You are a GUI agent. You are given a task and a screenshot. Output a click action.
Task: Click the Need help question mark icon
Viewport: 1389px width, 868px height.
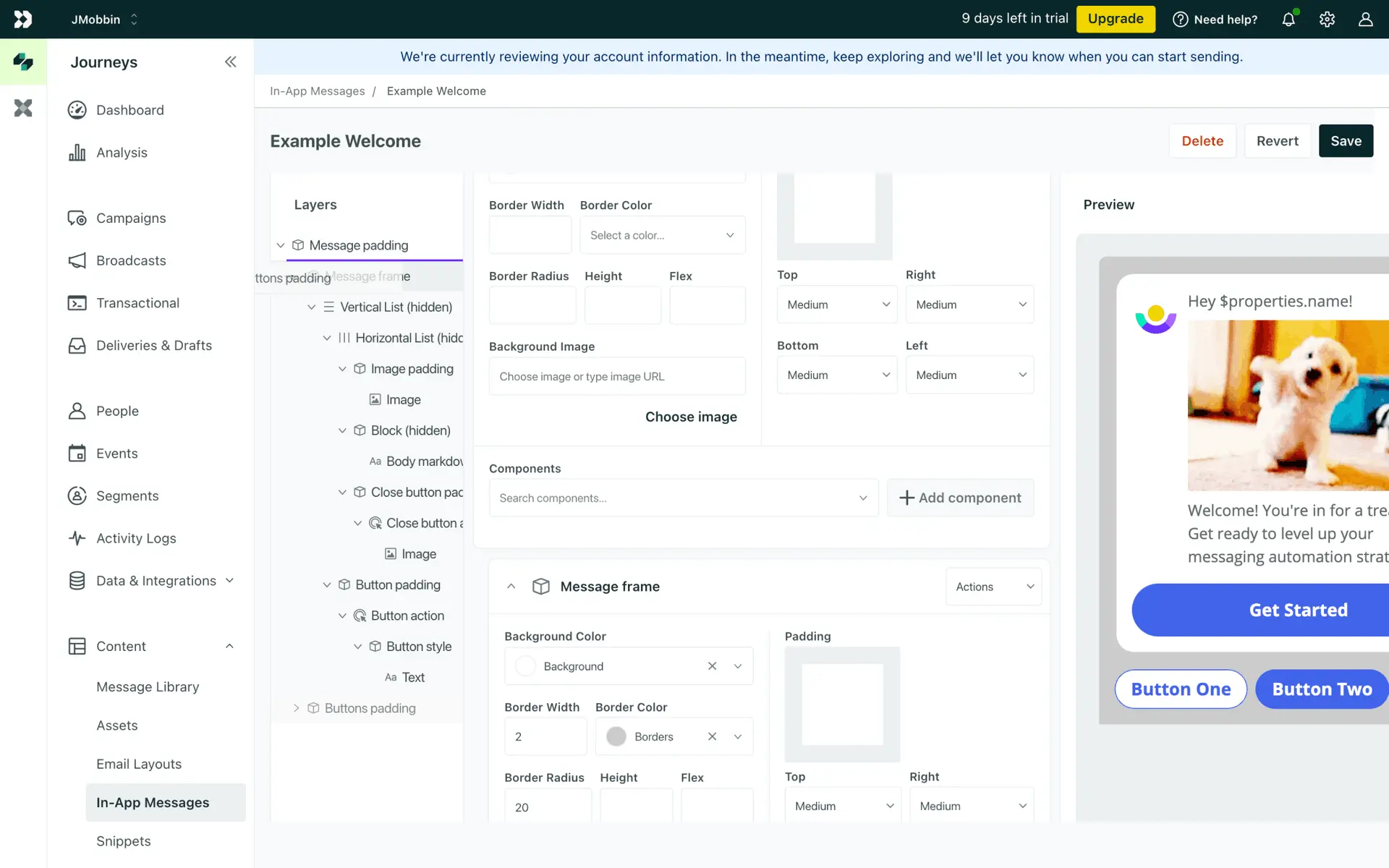click(x=1180, y=20)
